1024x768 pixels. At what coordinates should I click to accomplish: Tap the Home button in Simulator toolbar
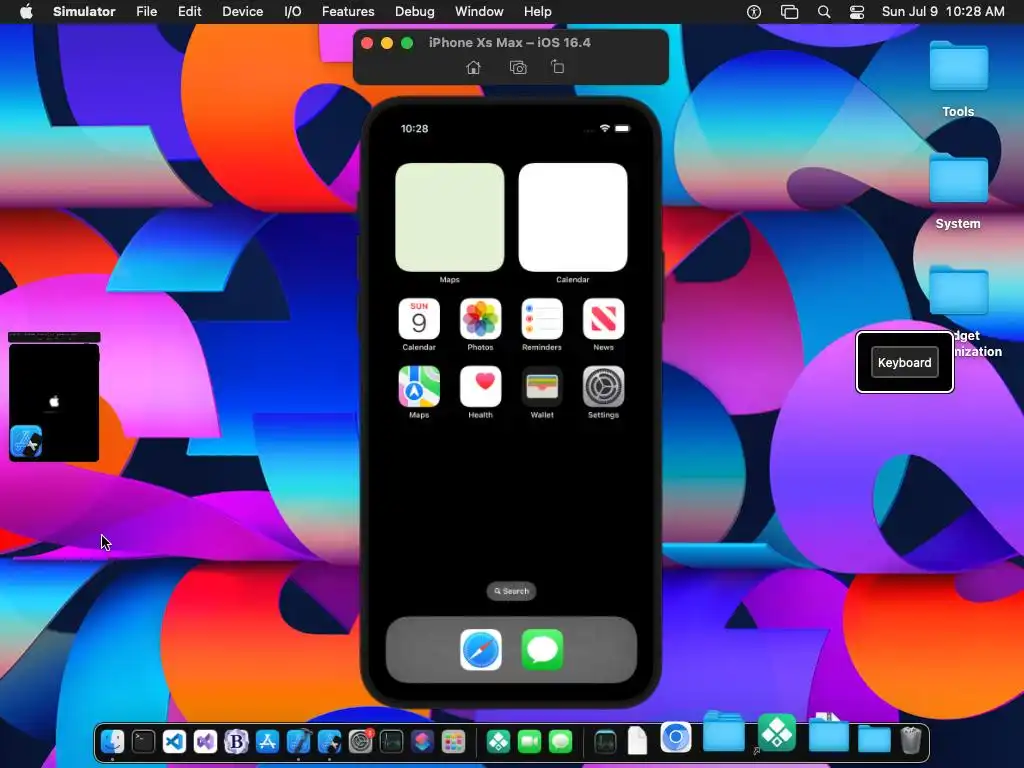[473, 67]
